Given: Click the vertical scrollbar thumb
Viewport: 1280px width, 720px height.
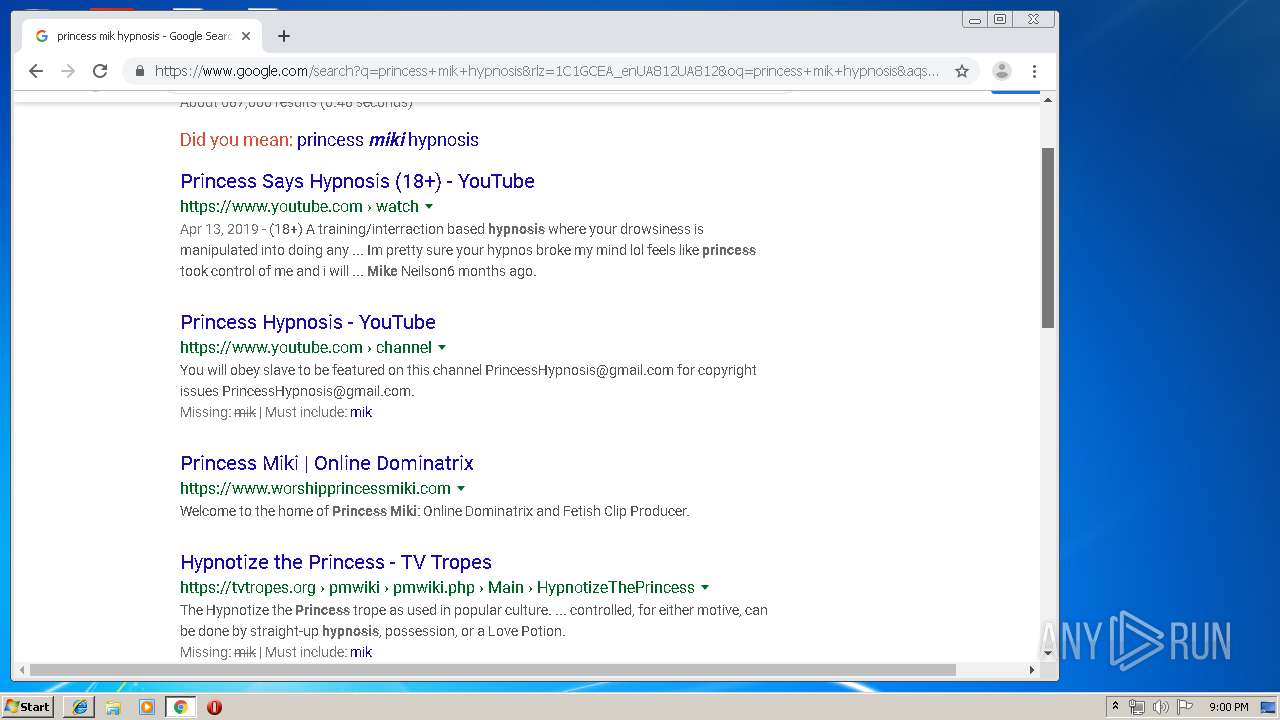Looking at the screenshot, I should [x=1048, y=237].
